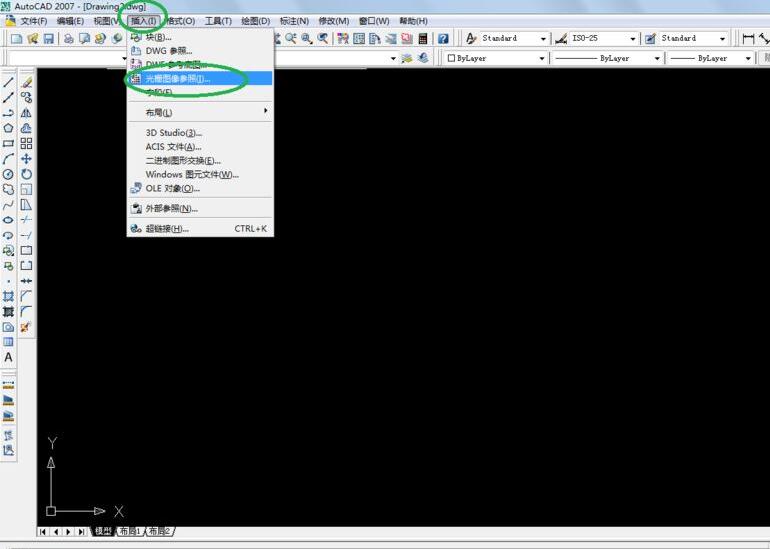Select the Circle tool
Screen dimensions: 770x549
[x=8, y=174]
